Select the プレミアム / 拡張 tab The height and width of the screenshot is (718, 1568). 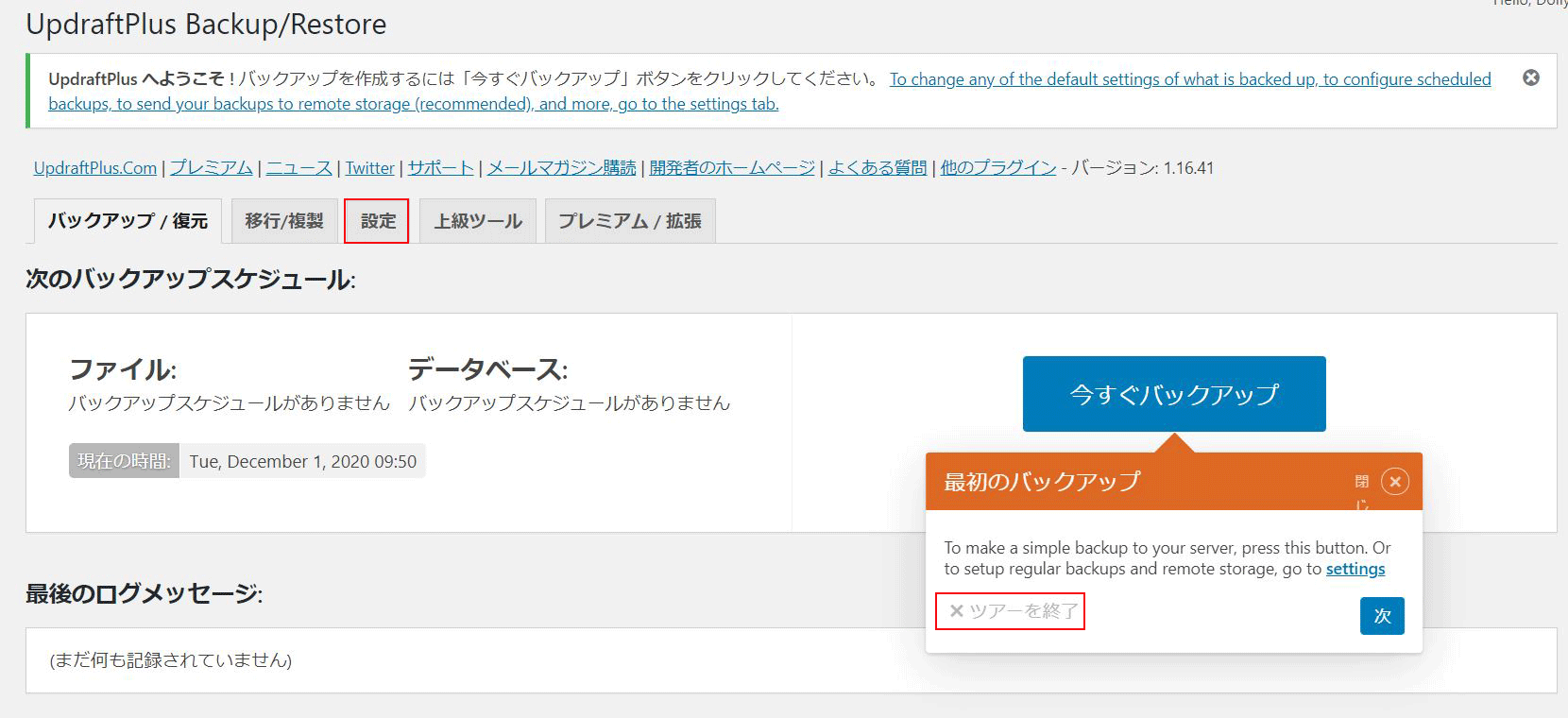pos(629,221)
